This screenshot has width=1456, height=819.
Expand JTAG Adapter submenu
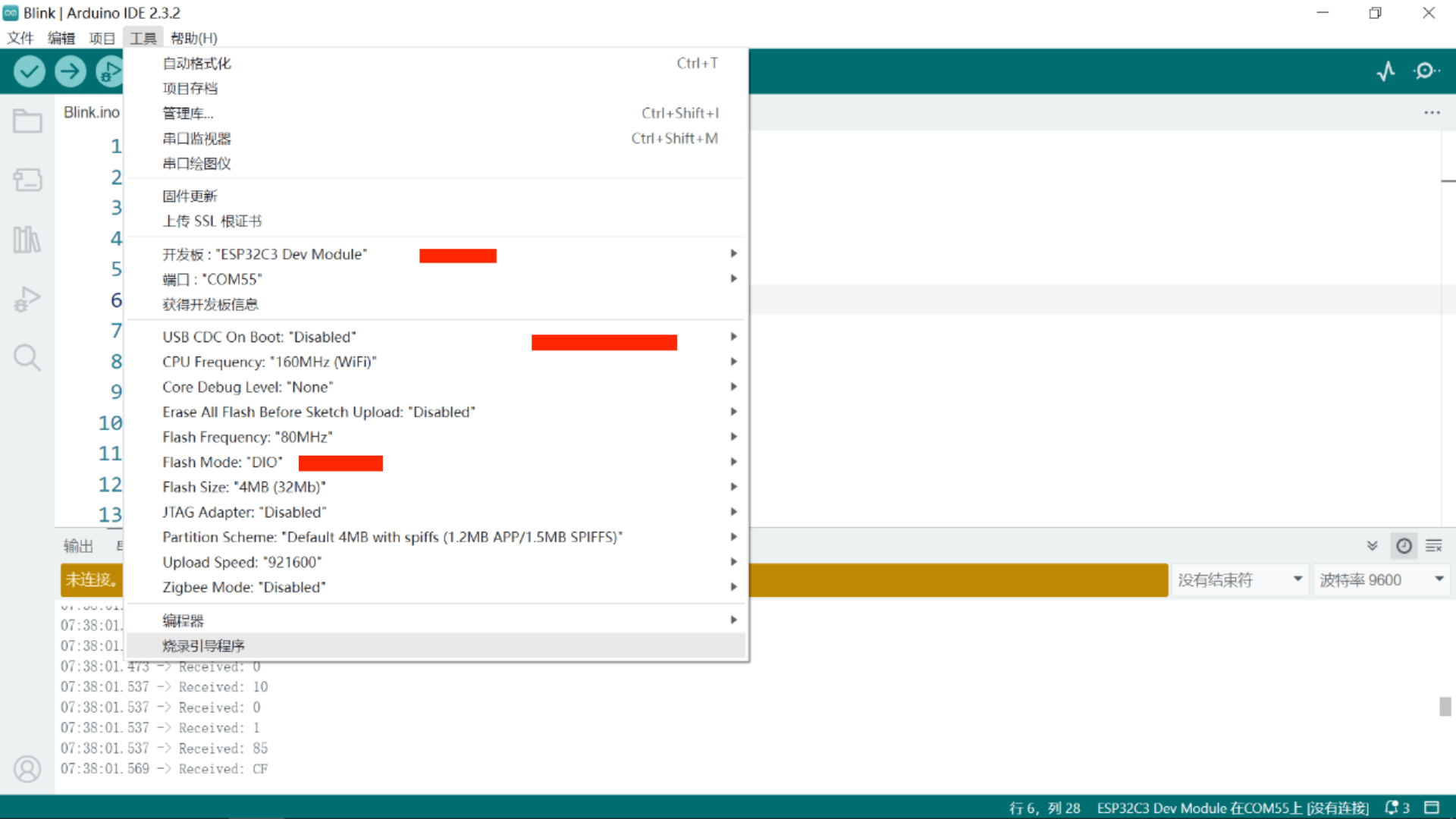pos(437,512)
